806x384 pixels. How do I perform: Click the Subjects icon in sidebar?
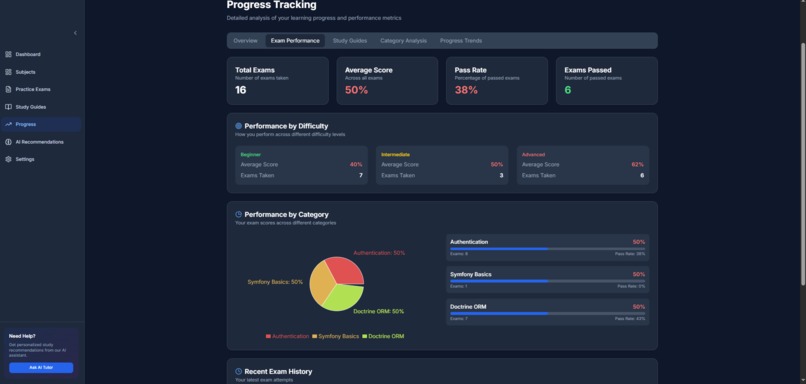click(8, 72)
